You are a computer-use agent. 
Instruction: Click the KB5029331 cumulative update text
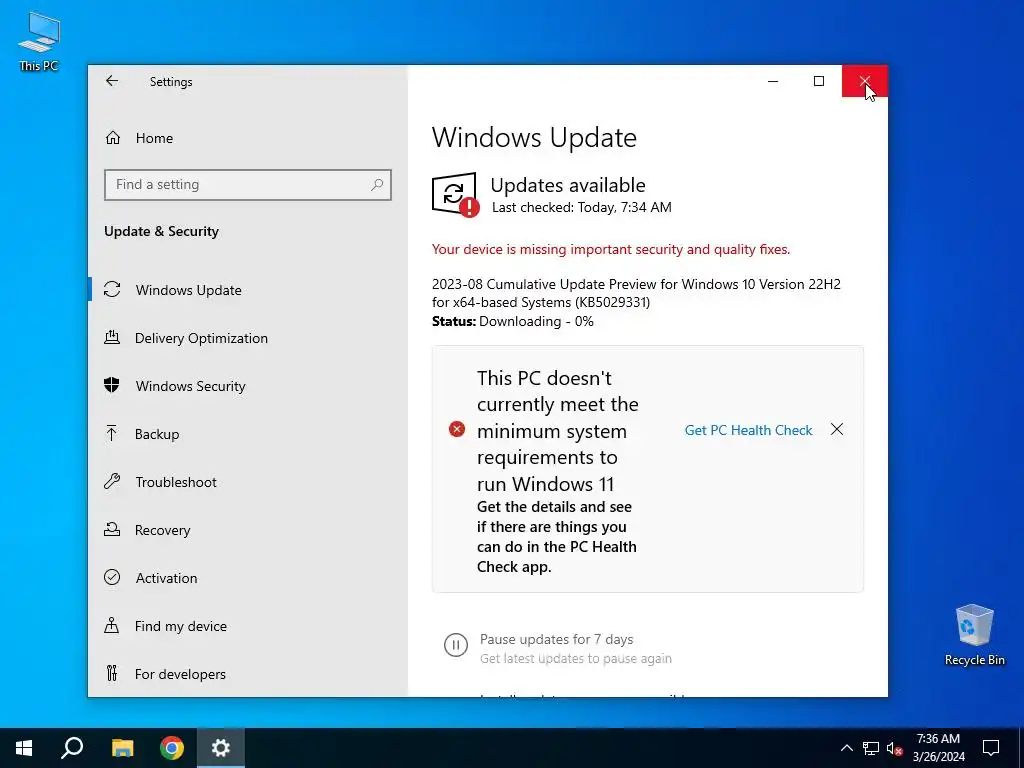pos(636,293)
